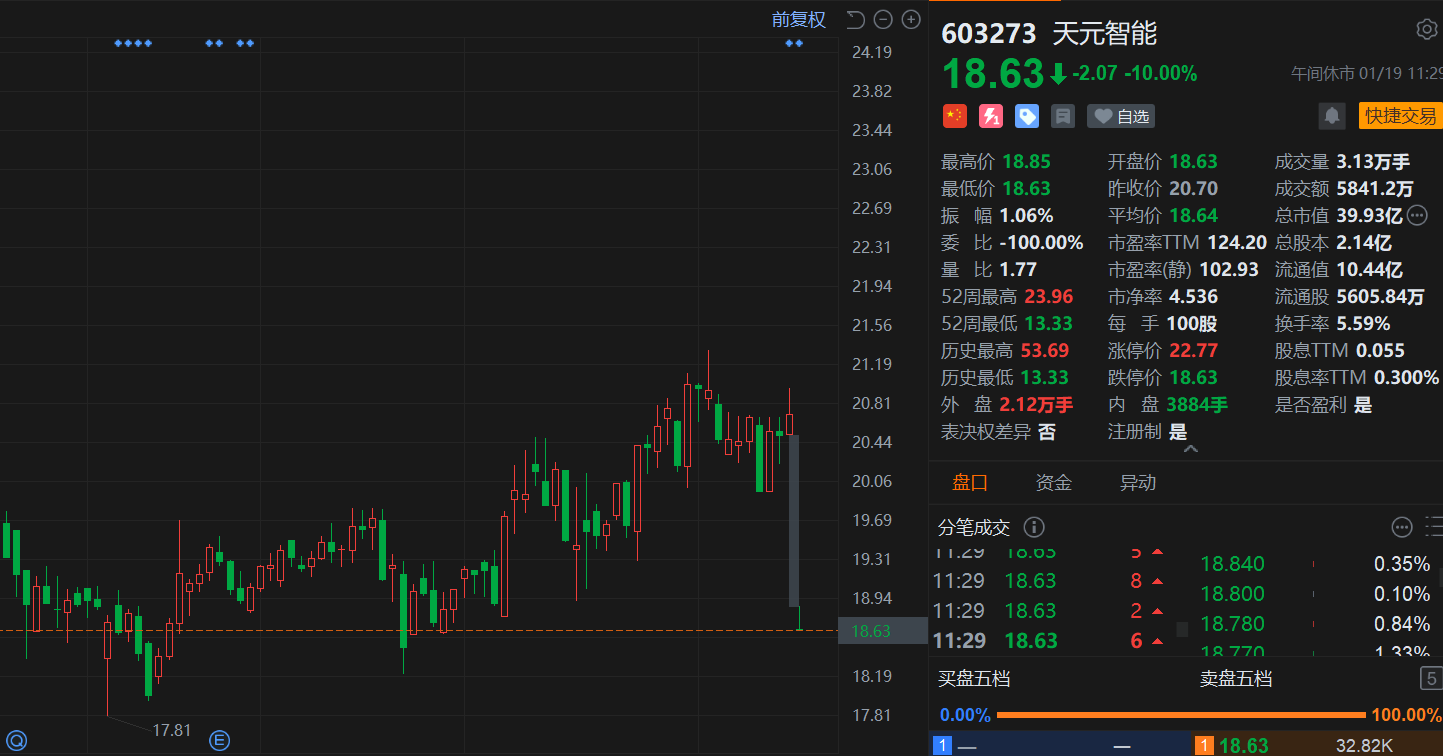
Task: Reset the chart with the undo arrow
Action: tap(855, 19)
